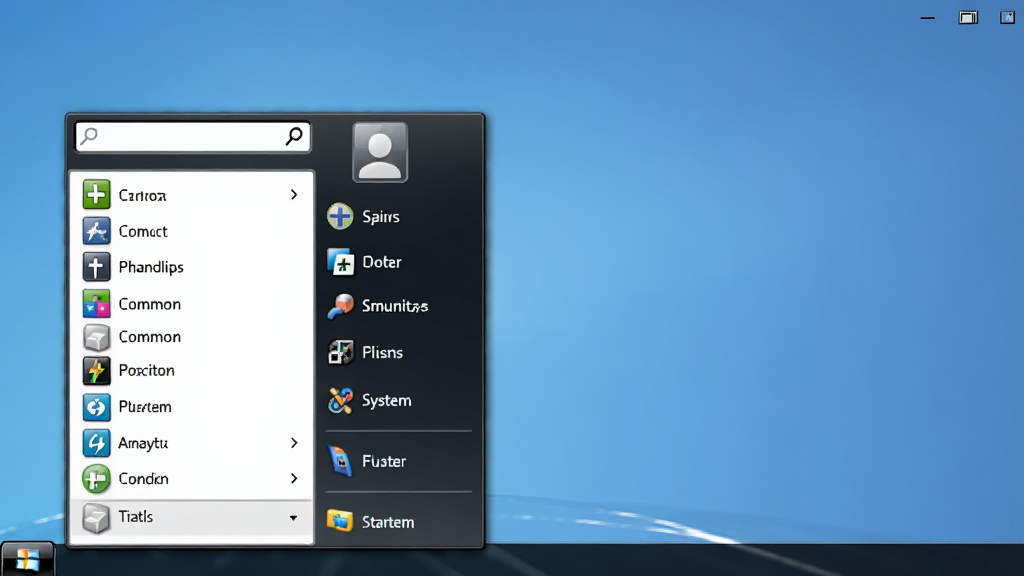
Task: Click the Startem folder icon
Action: tap(340, 520)
